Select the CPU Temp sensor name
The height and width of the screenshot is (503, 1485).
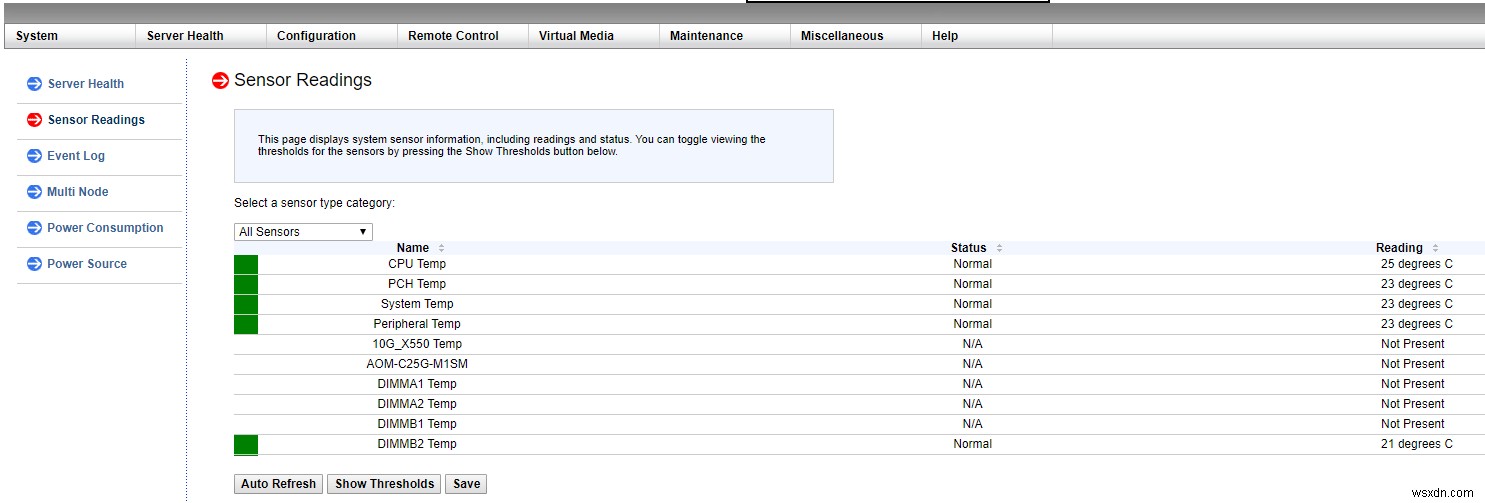(417, 264)
